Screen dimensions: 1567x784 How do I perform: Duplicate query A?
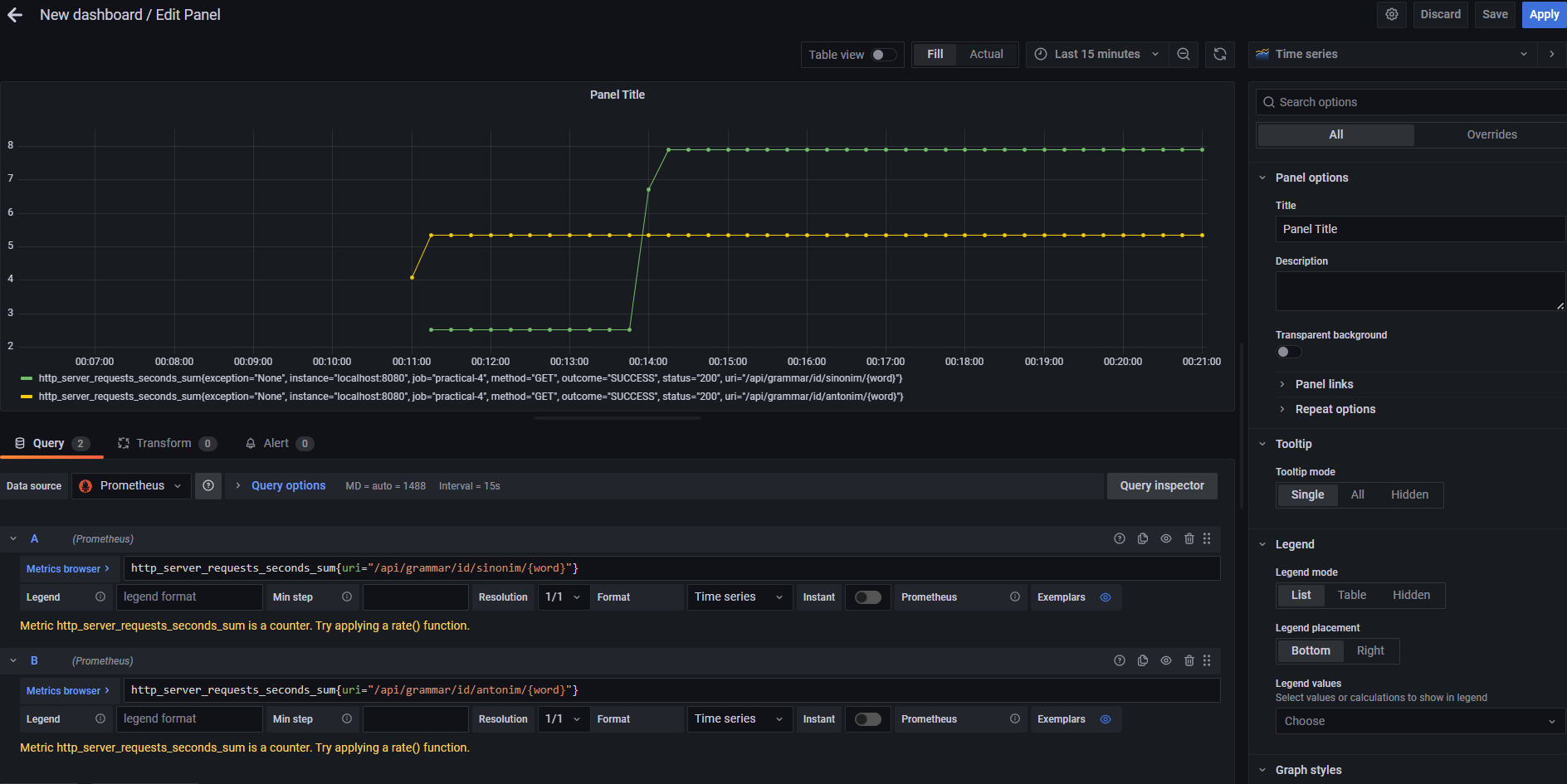coord(1143,538)
